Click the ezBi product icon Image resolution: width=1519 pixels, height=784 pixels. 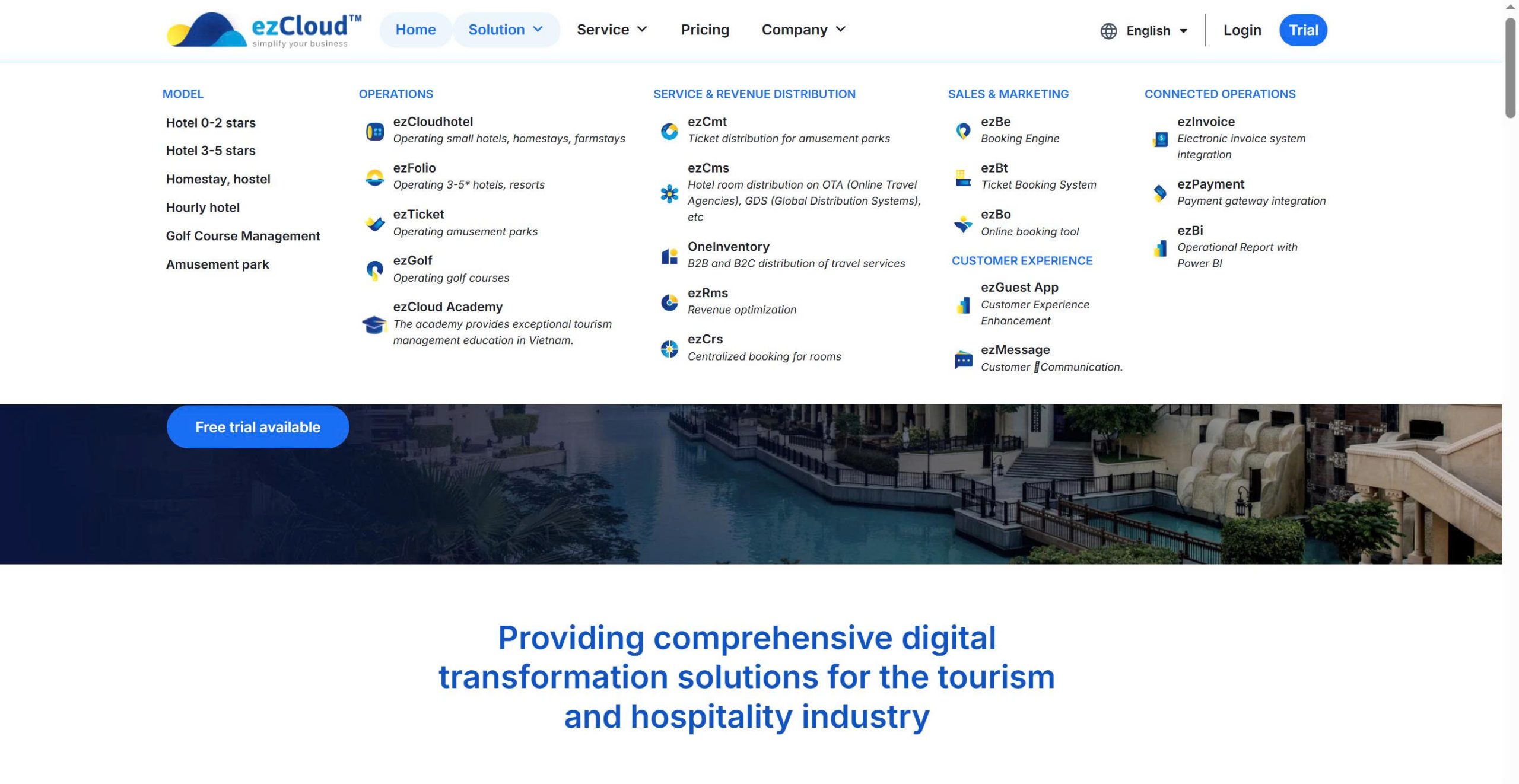click(1160, 248)
